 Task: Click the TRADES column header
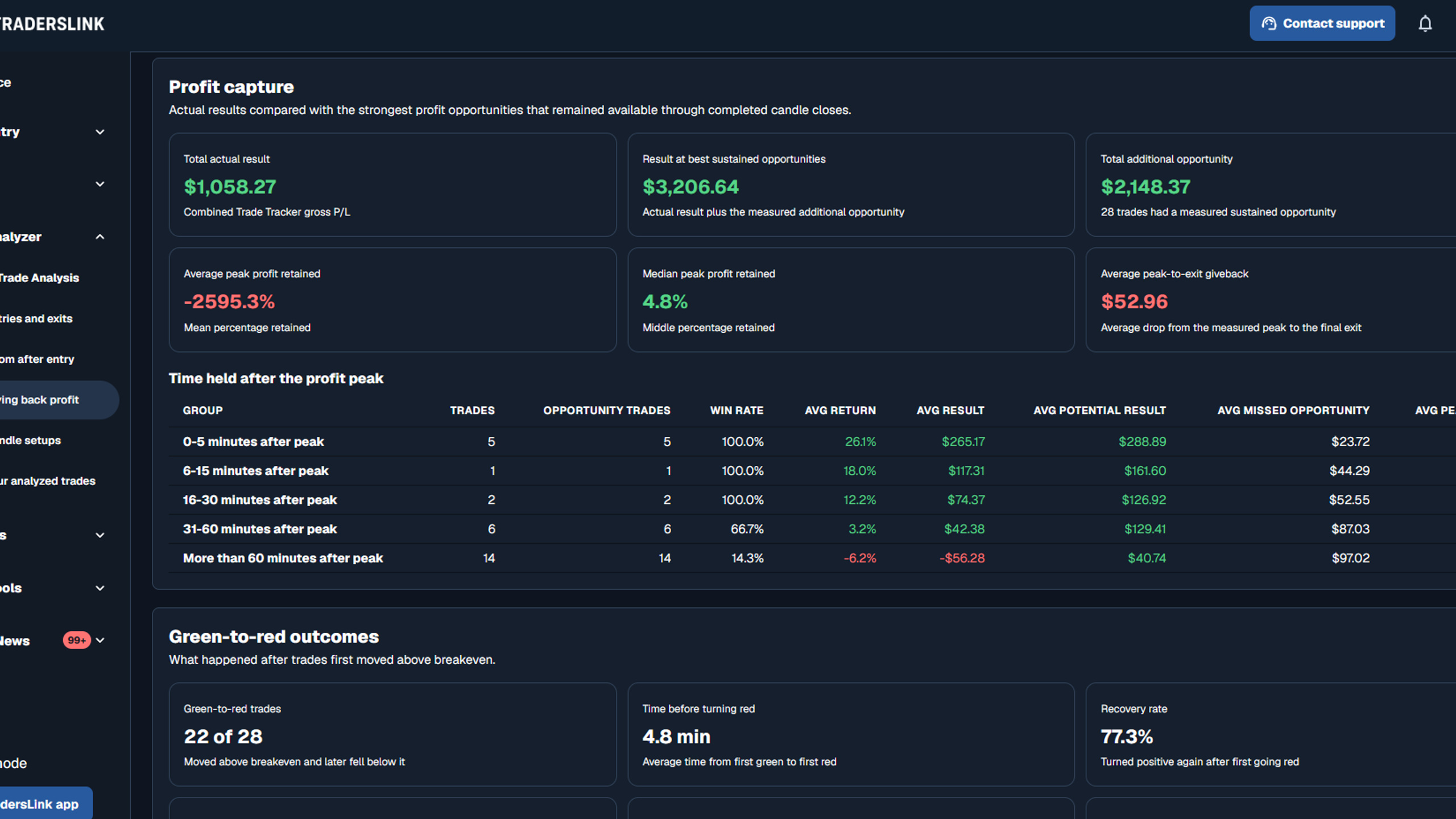(x=472, y=411)
